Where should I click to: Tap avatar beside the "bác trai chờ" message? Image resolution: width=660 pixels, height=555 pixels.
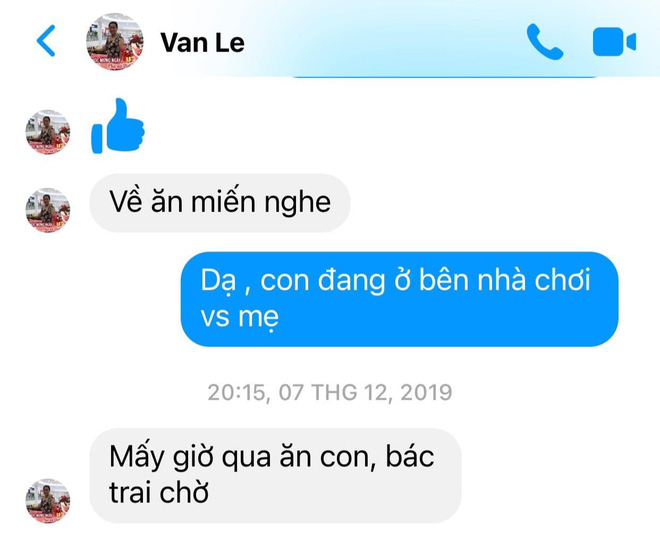(x=48, y=501)
